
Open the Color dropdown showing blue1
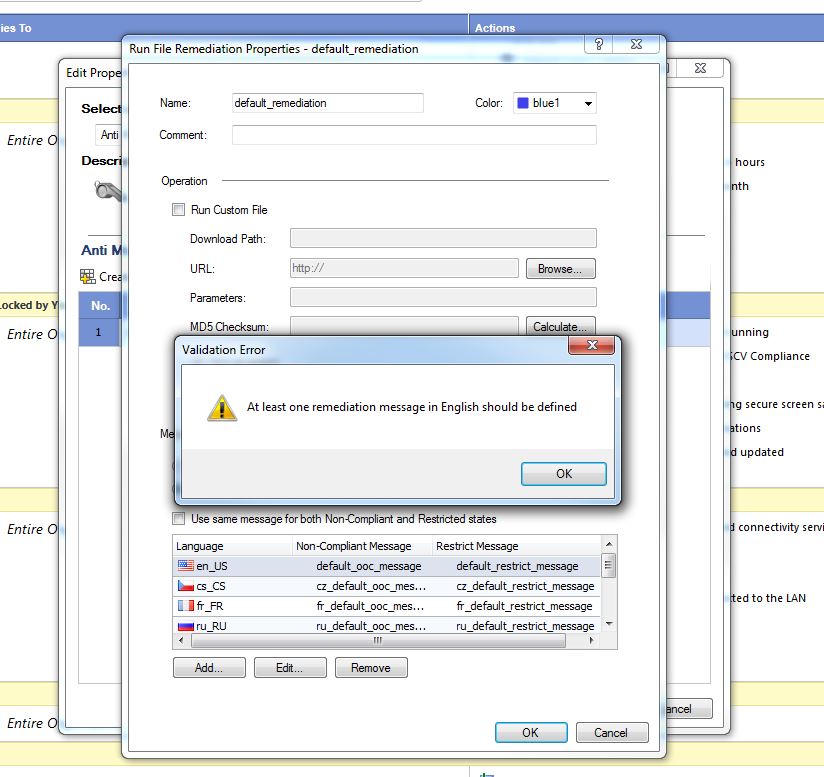click(588, 103)
